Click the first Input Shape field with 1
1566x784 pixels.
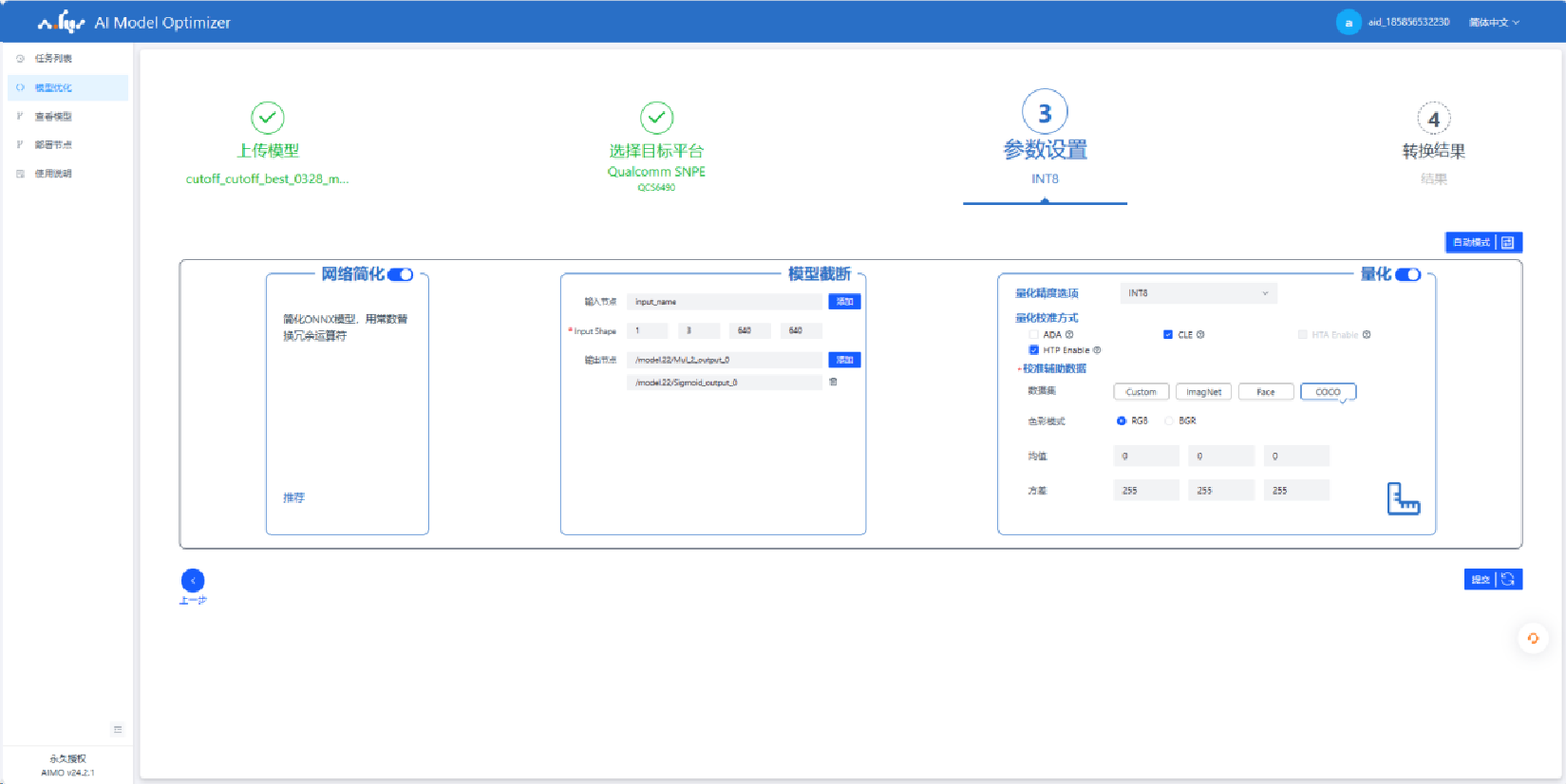point(648,330)
